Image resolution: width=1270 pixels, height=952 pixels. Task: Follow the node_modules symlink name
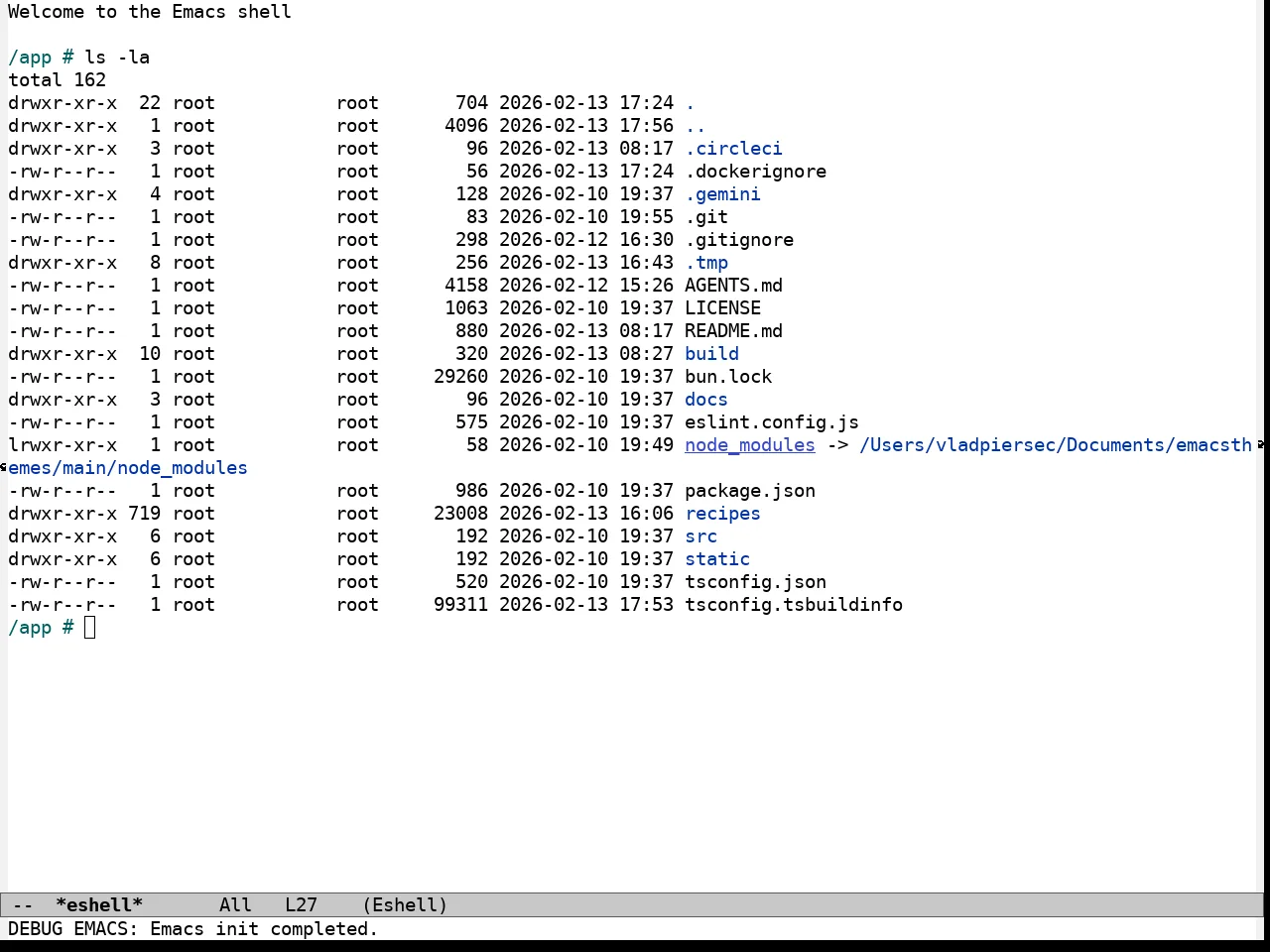tap(750, 445)
